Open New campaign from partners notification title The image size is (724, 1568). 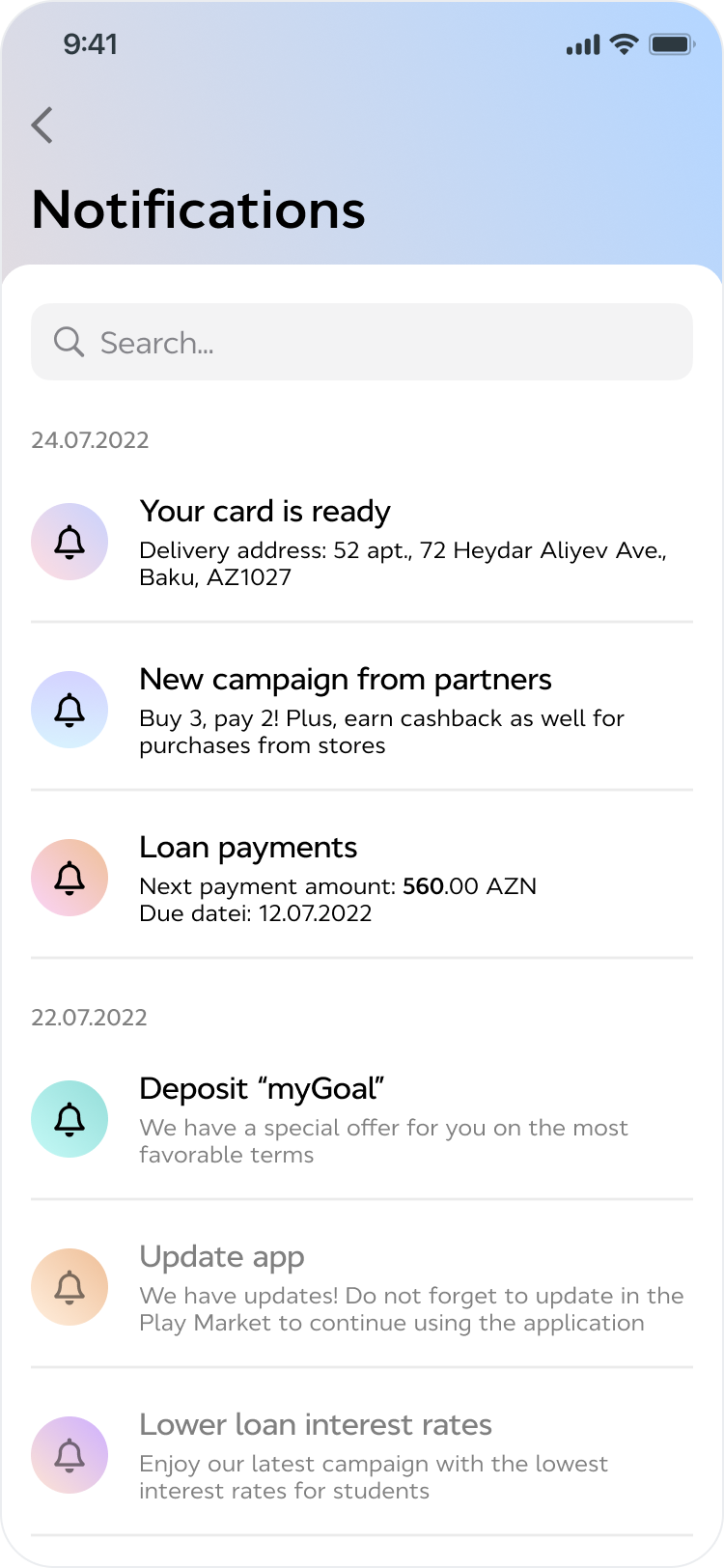tap(346, 679)
